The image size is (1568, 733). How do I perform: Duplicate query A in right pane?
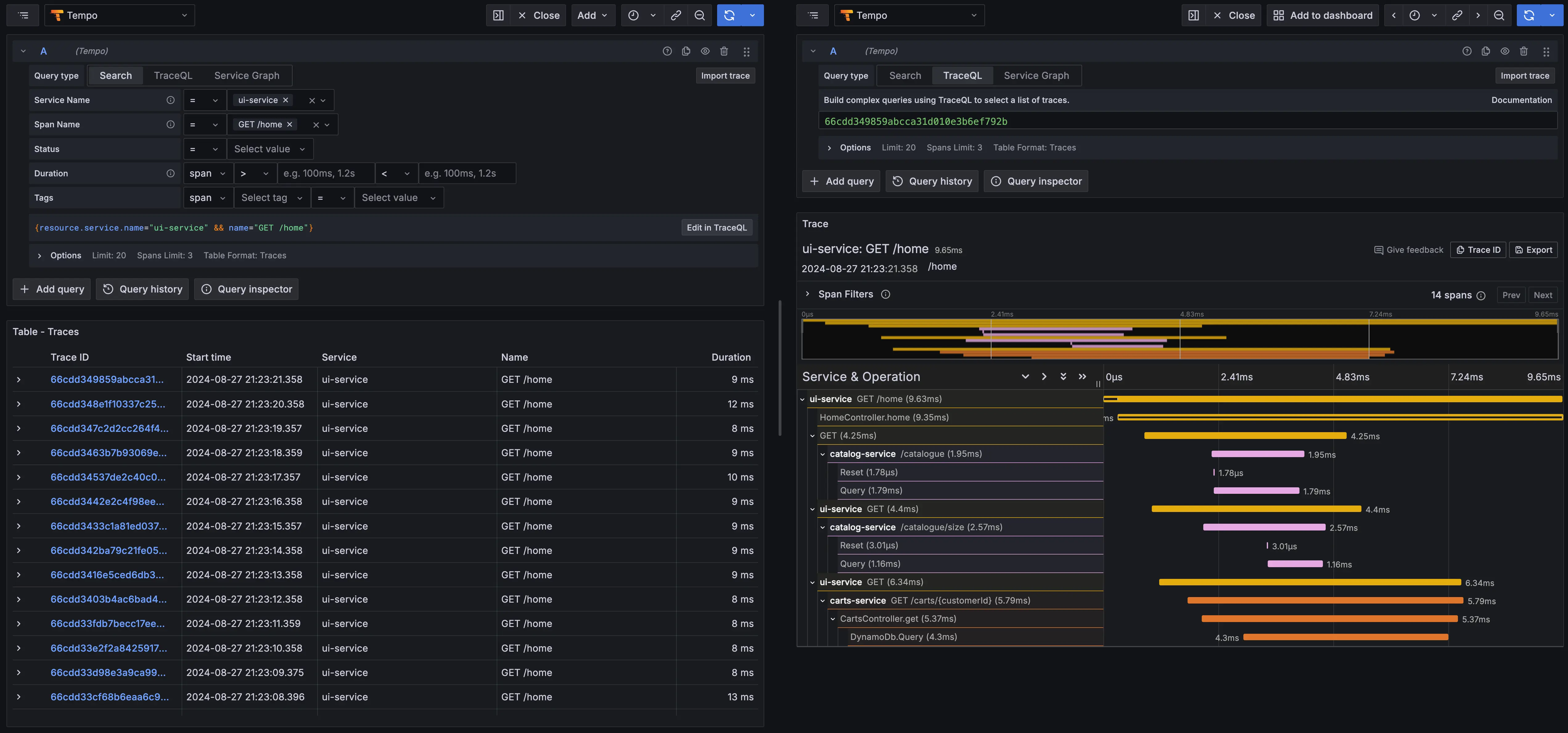click(x=1485, y=51)
